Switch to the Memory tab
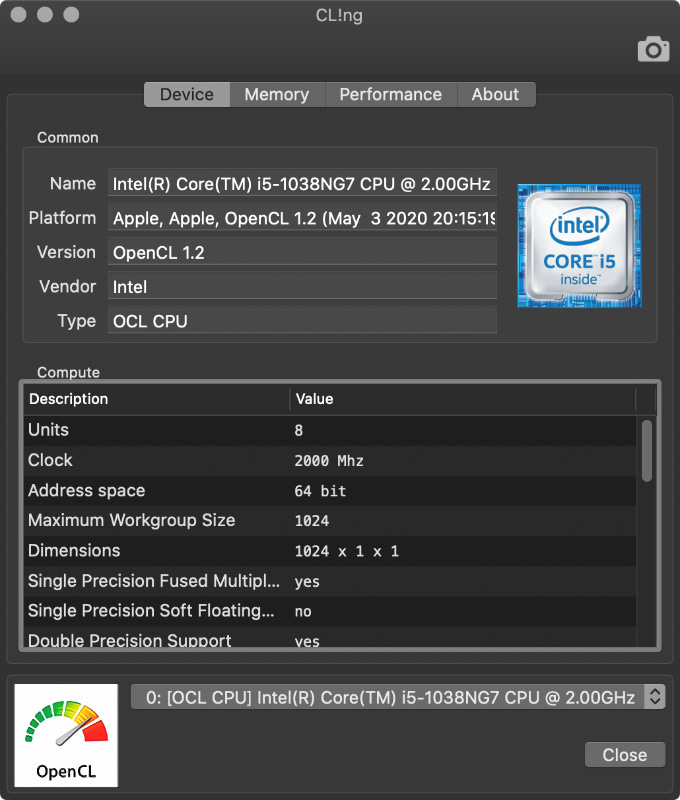This screenshot has height=800, width=680. tap(277, 94)
